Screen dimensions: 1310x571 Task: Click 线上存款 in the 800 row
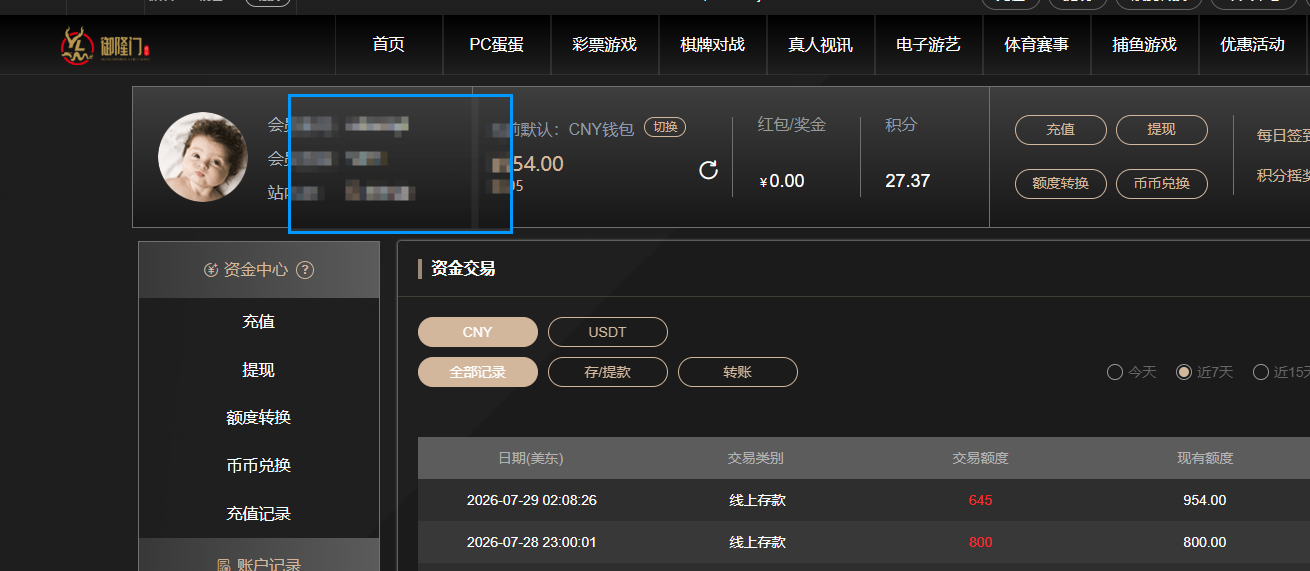[757, 542]
